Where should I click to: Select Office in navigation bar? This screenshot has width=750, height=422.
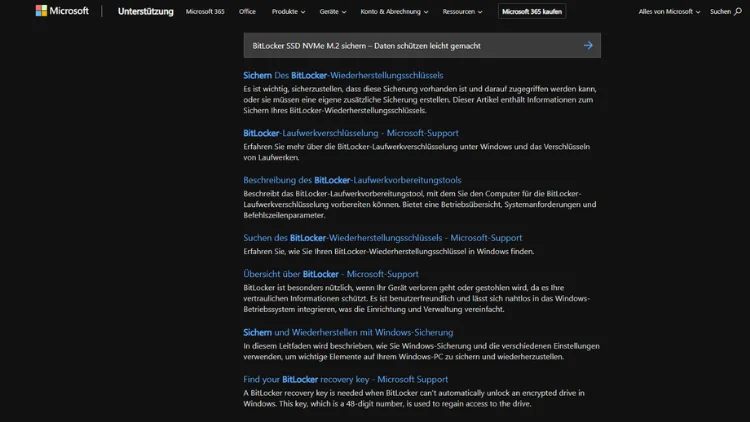(247, 12)
